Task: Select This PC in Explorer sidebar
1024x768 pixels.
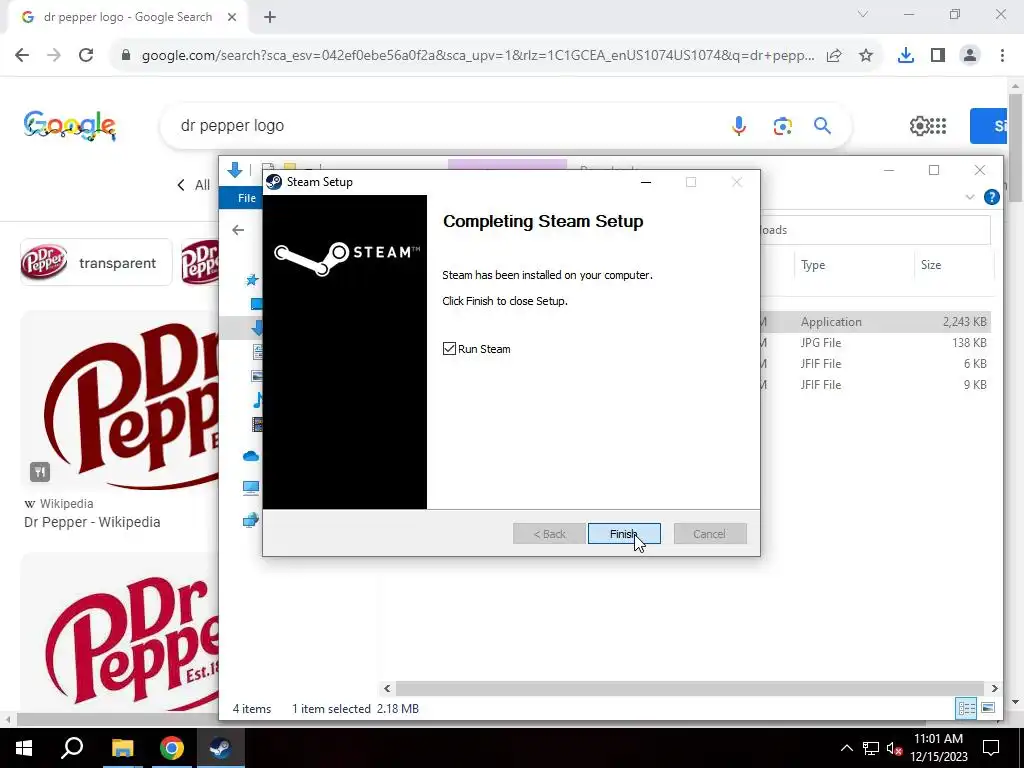Action: [x=251, y=488]
